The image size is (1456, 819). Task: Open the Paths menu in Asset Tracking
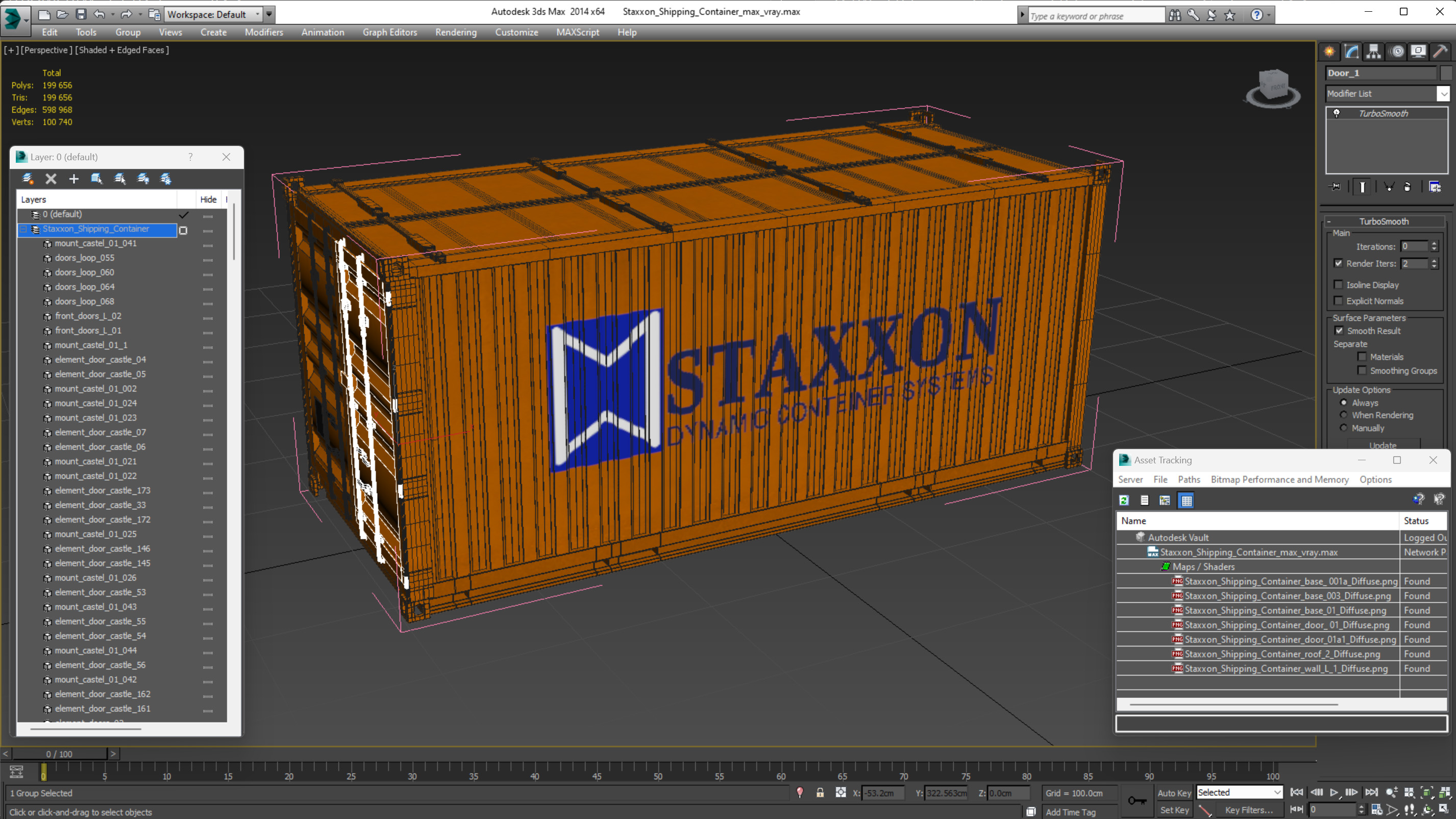pos(1189,479)
